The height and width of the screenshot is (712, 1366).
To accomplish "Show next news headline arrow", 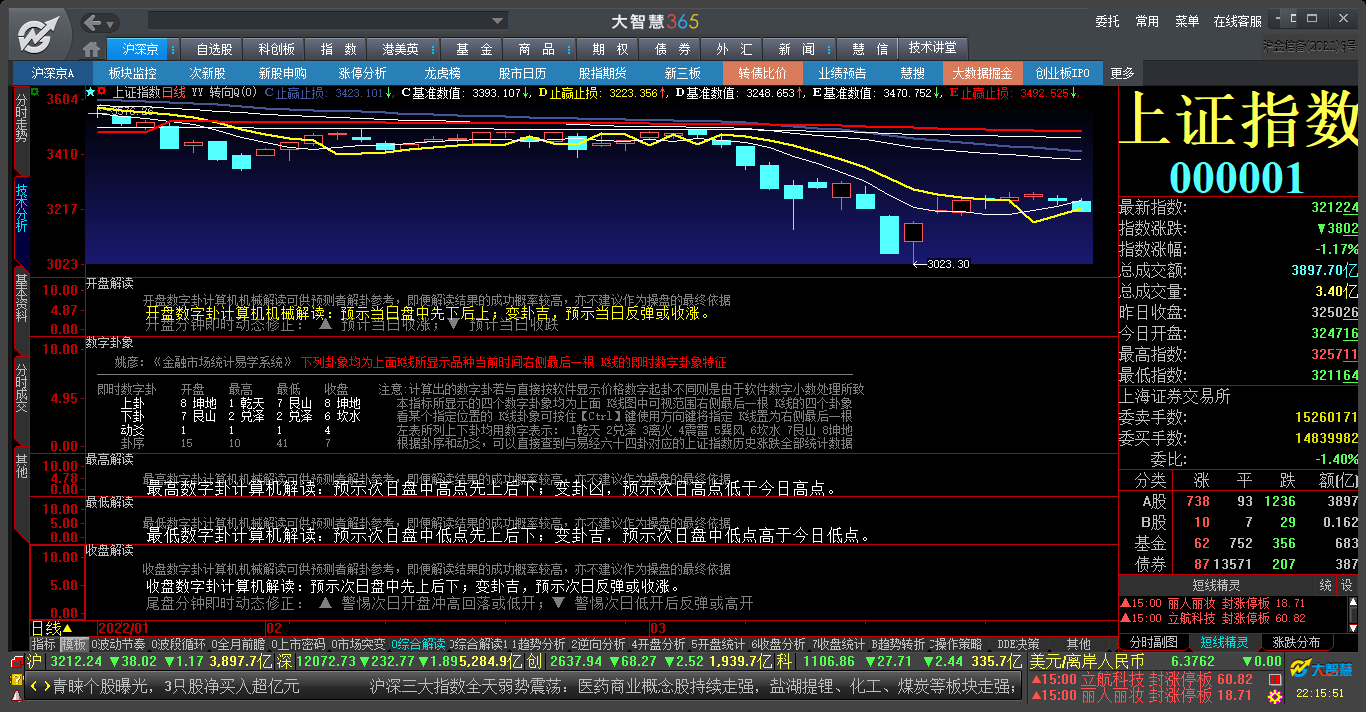I will [x=46, y=686].
